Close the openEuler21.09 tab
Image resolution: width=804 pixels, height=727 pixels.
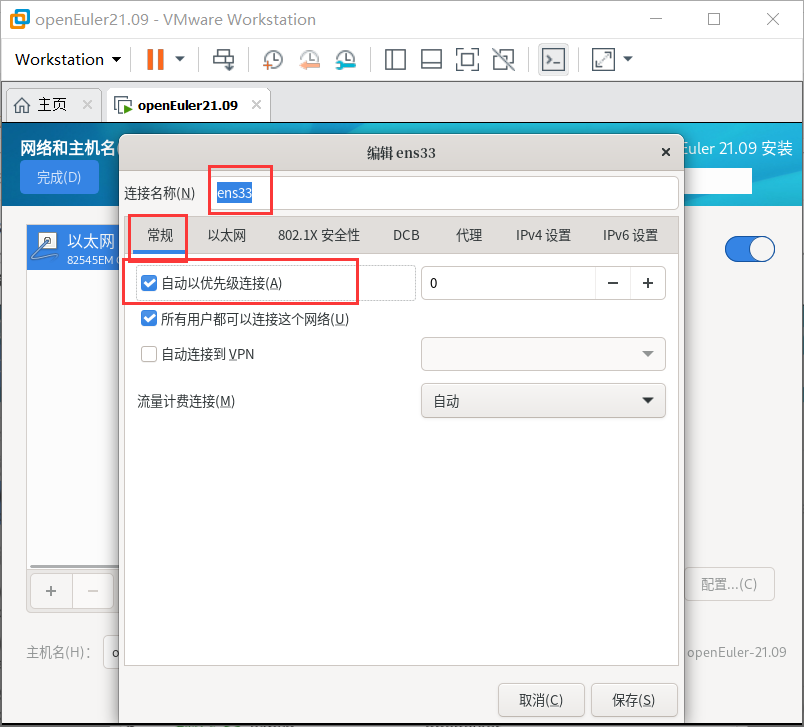click(256, 105)
